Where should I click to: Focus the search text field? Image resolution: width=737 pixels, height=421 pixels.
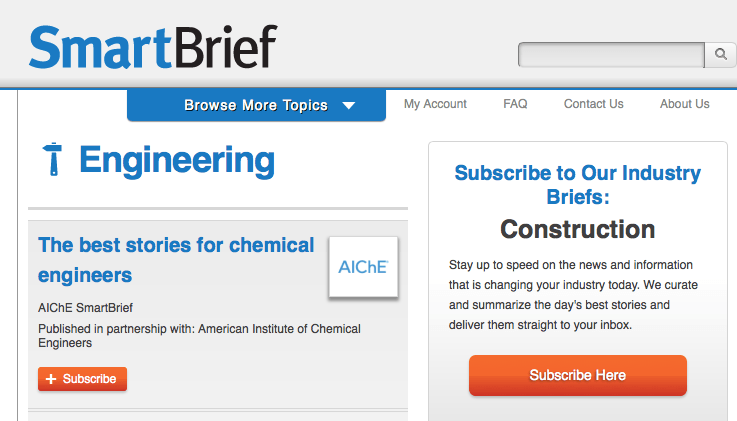pos(611,55)
